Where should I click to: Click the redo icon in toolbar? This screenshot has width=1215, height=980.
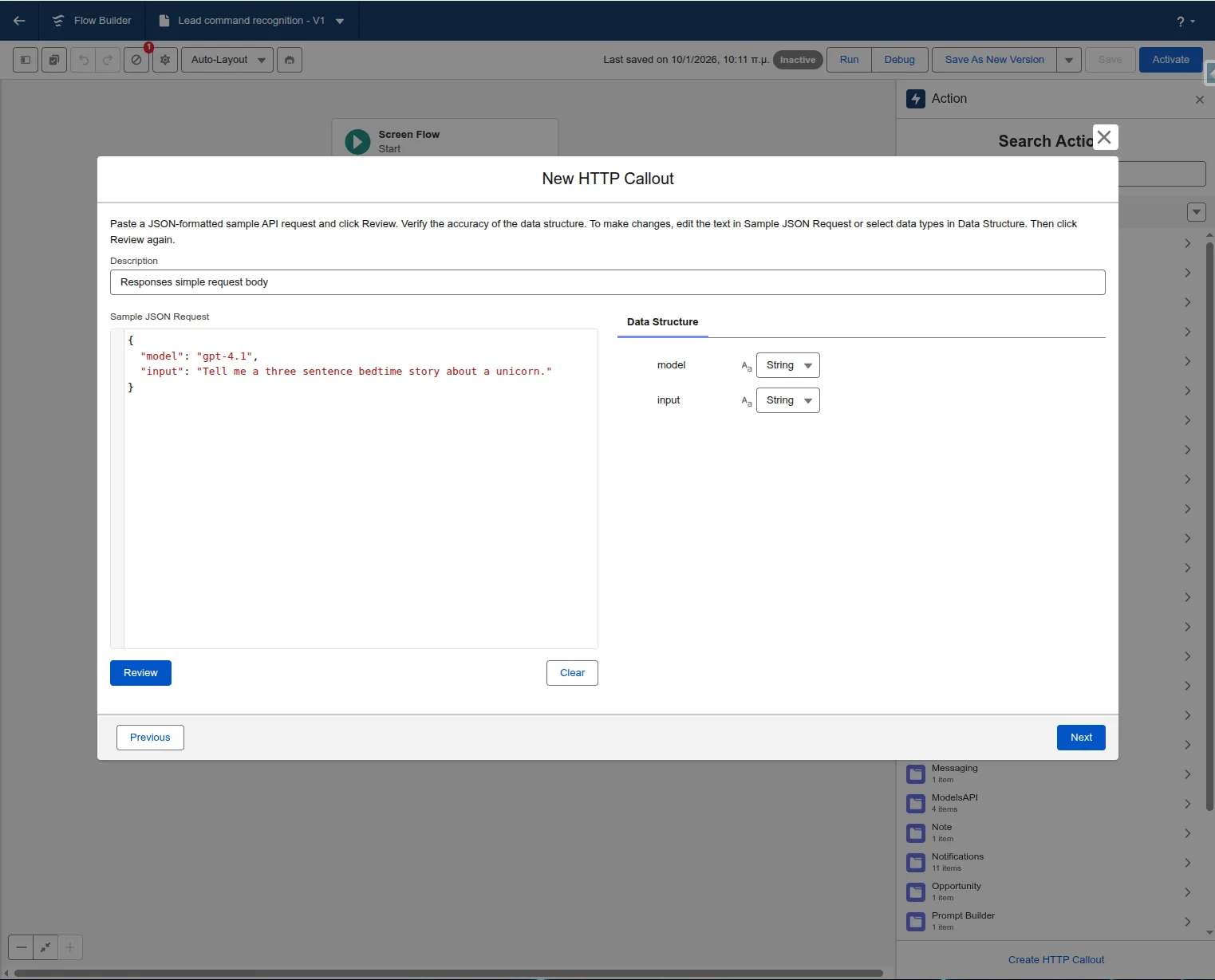[107, 60]
